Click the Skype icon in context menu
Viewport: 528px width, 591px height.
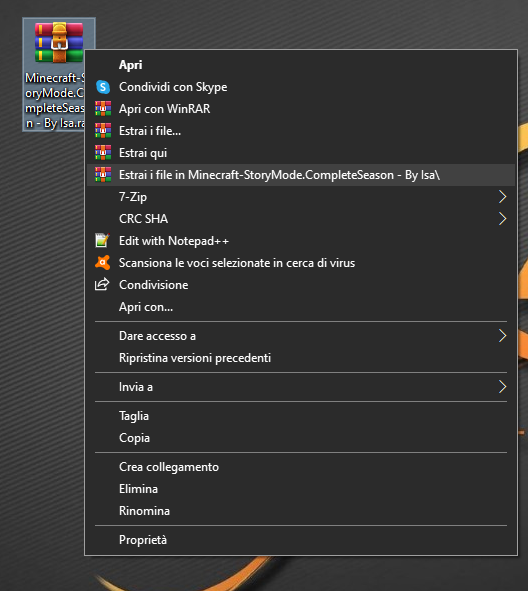(x=103, y=87)
